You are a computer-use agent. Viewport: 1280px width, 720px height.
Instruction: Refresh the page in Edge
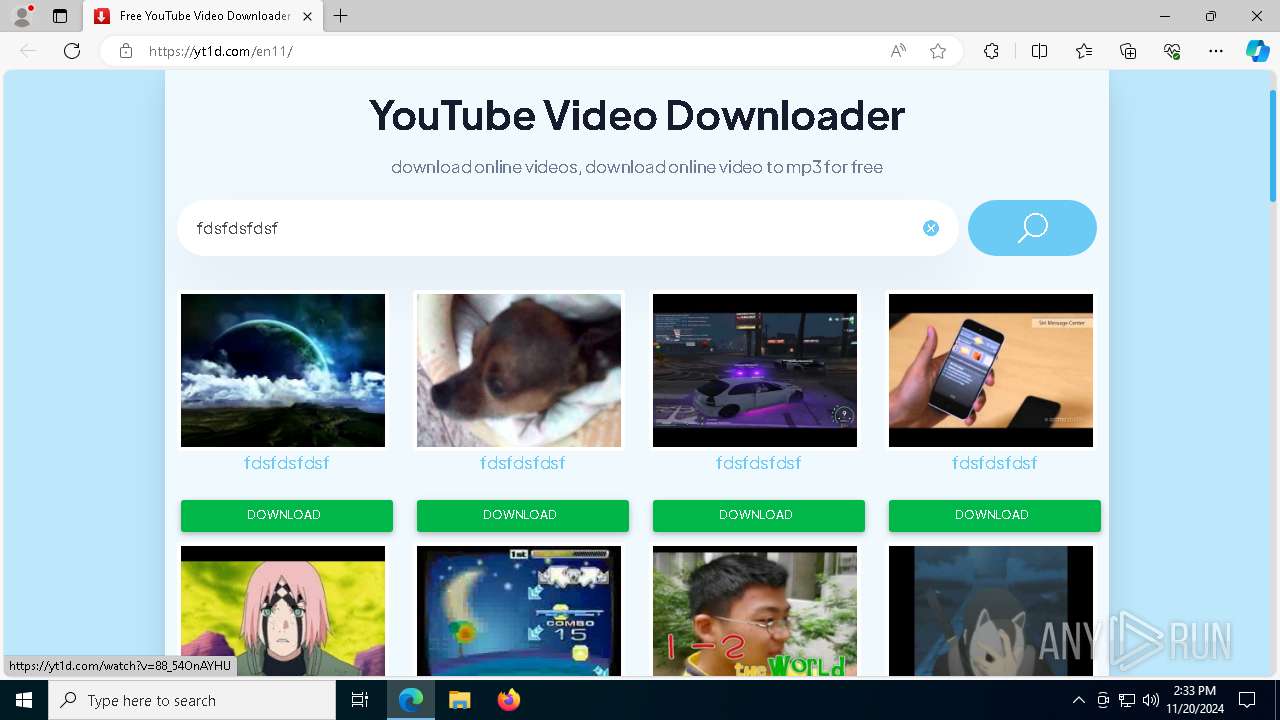point(72,51)
